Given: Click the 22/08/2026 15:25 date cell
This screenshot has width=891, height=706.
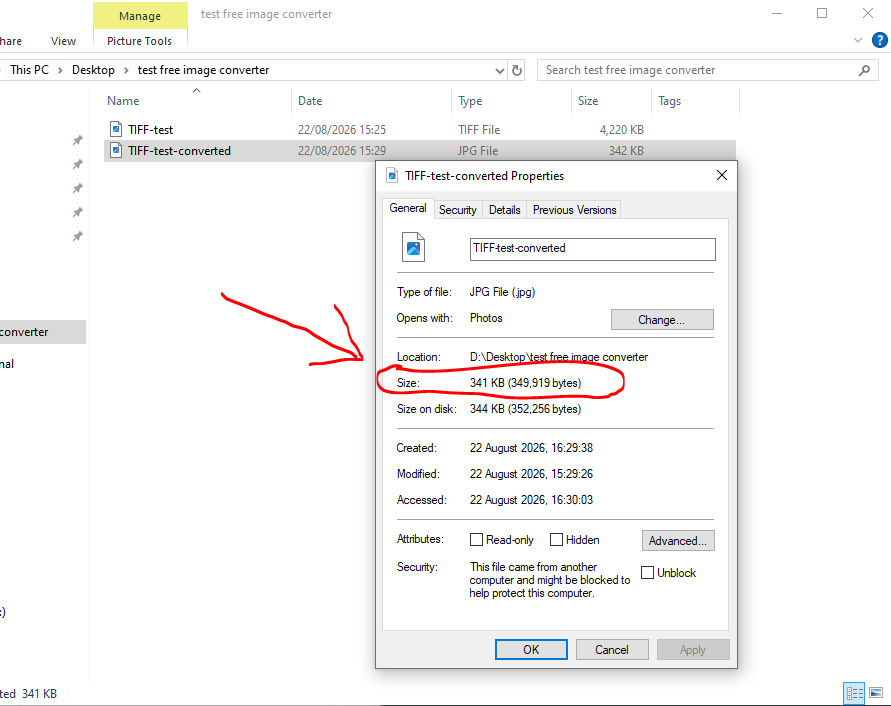Looking at the screenshot, I should (x=342, y=130).
